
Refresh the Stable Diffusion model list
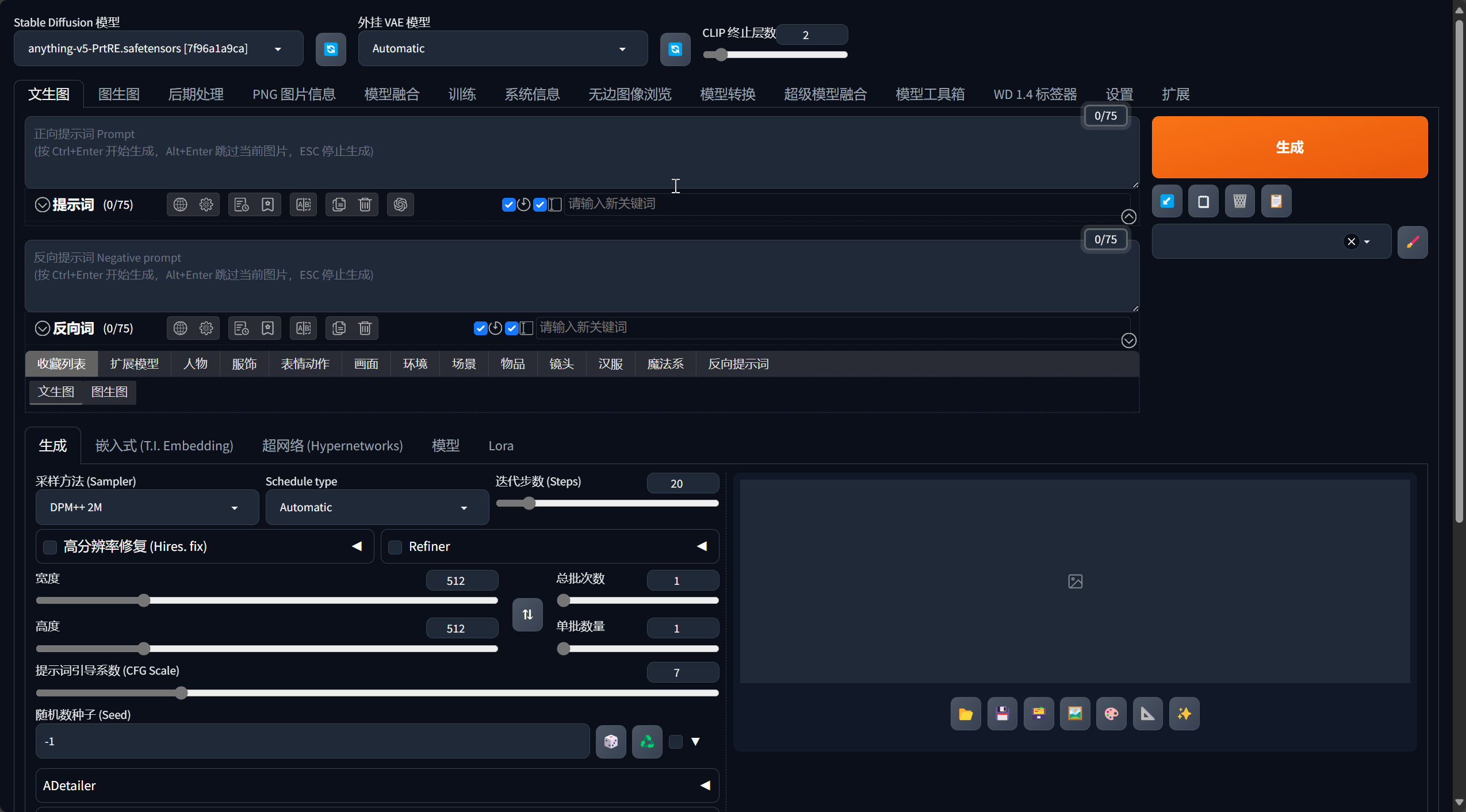pos(331,49)
